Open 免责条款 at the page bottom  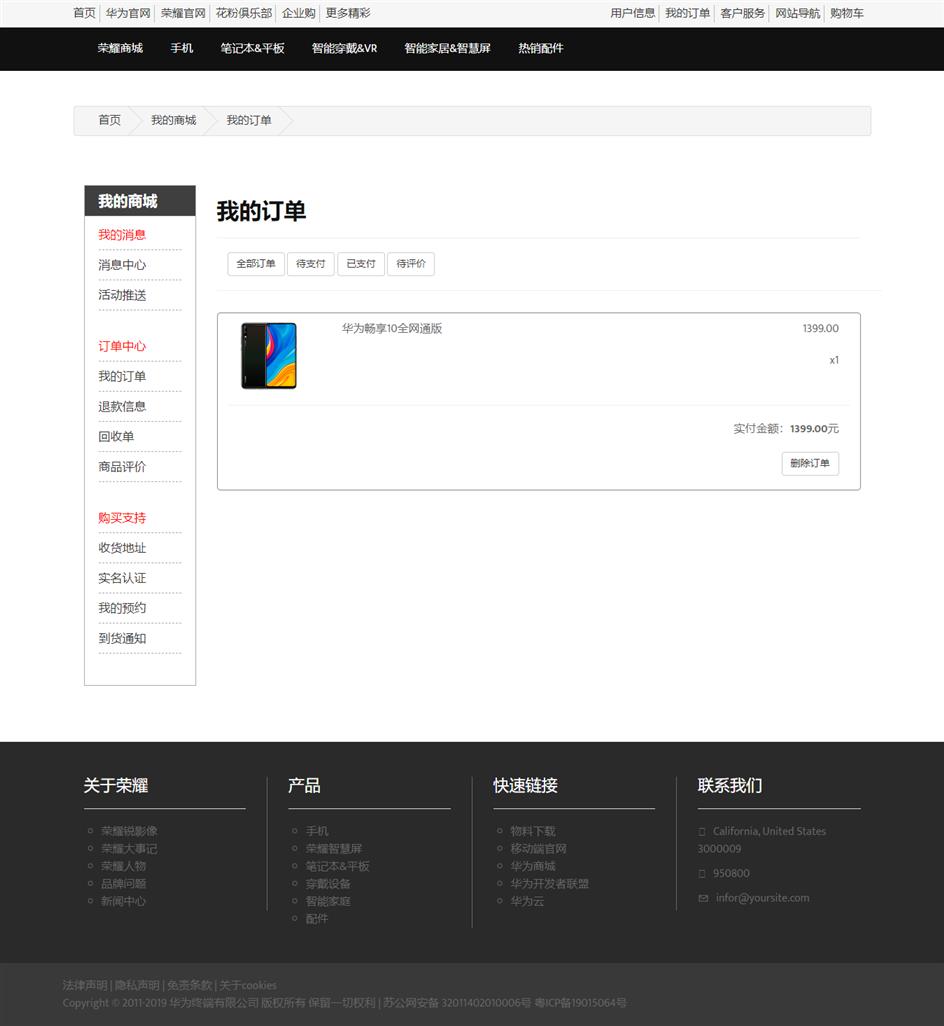[190, 985]
